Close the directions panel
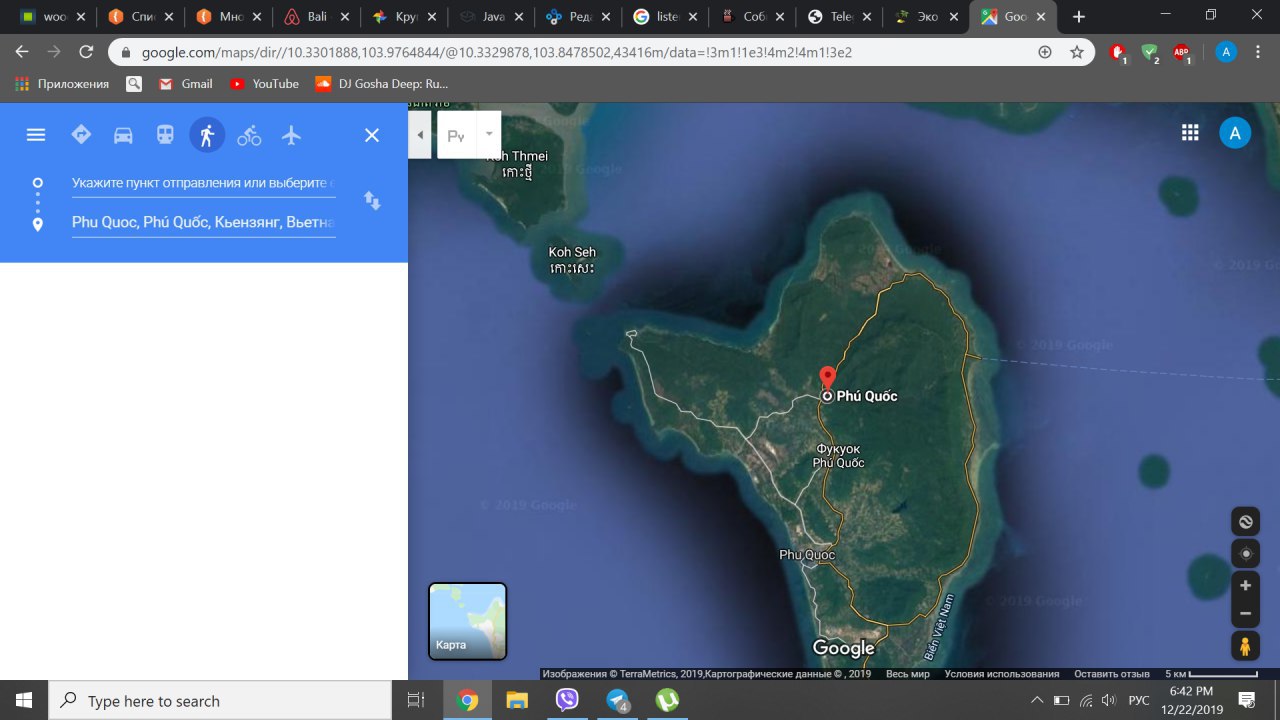Image resolution: width=1280 pixels, height=720 pixels. [372, 135]
